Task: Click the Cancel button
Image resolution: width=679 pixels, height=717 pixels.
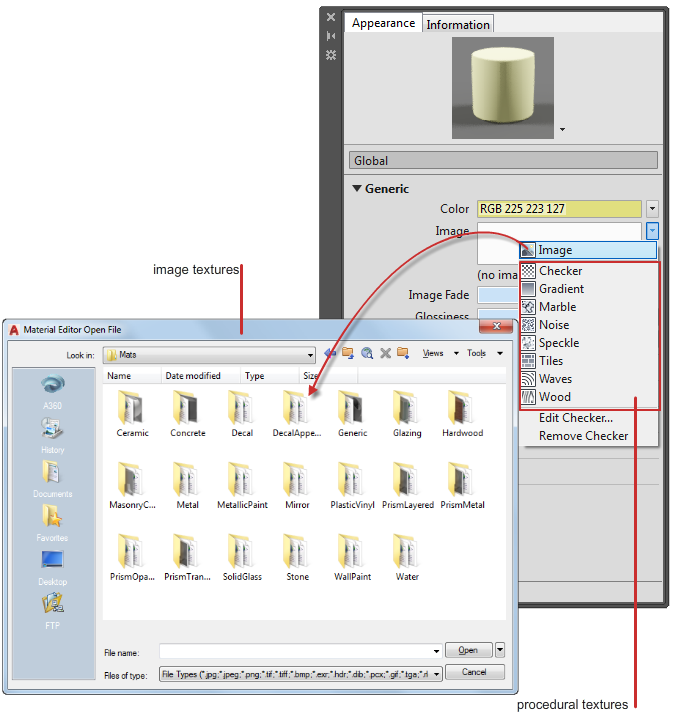Action: click(475, 672)
